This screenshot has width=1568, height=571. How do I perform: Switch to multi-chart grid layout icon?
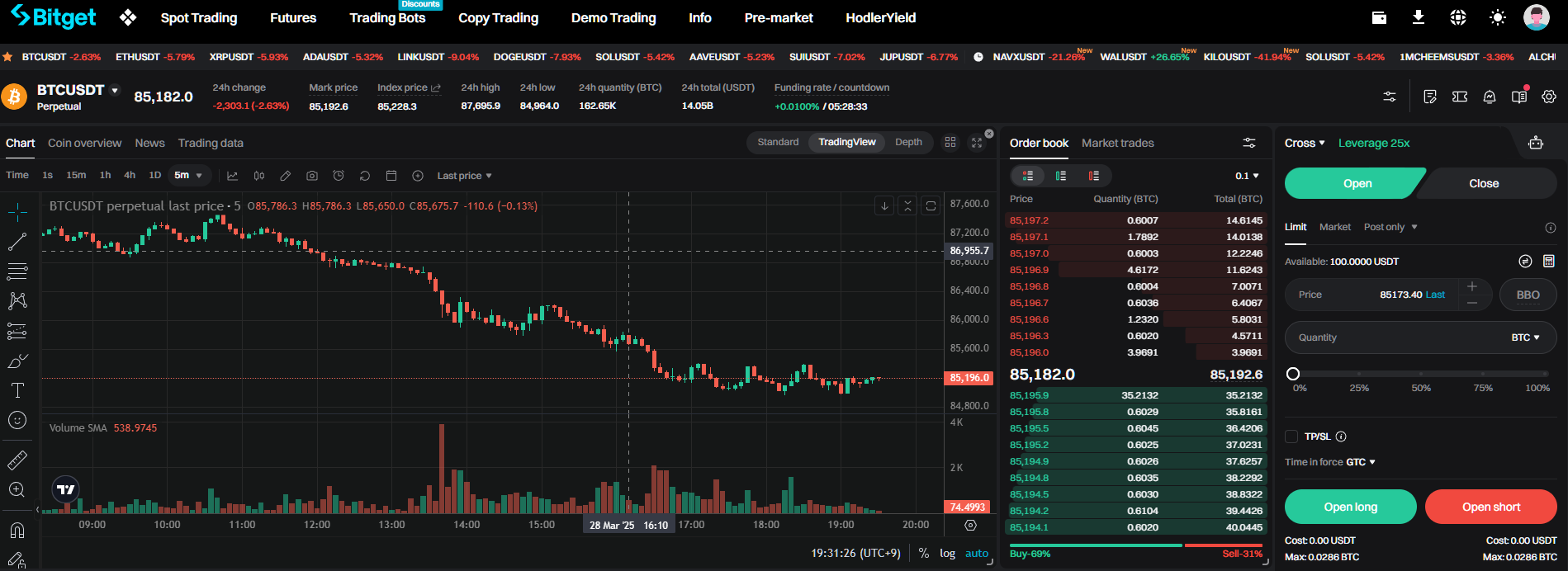click(x=950, y=142)
